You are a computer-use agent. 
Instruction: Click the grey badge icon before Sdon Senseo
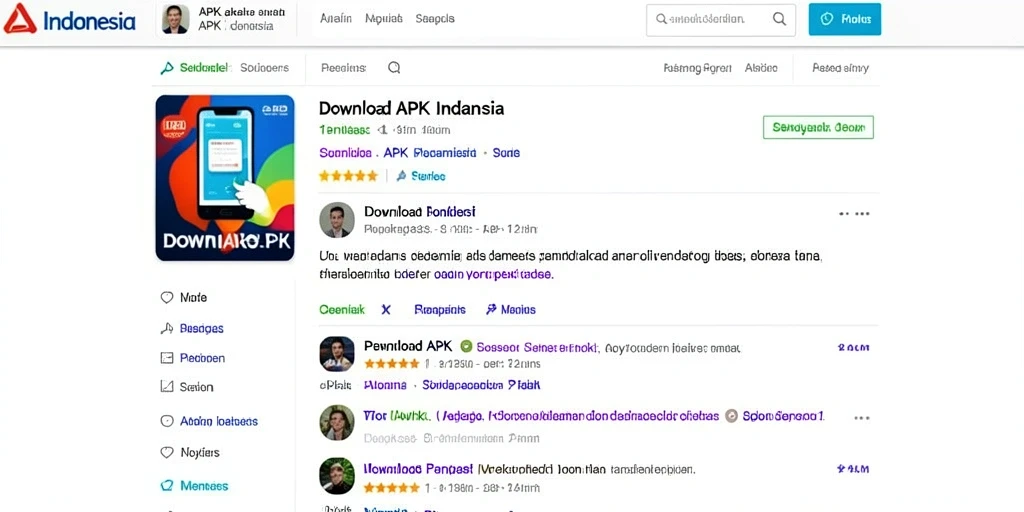point(731,416)
